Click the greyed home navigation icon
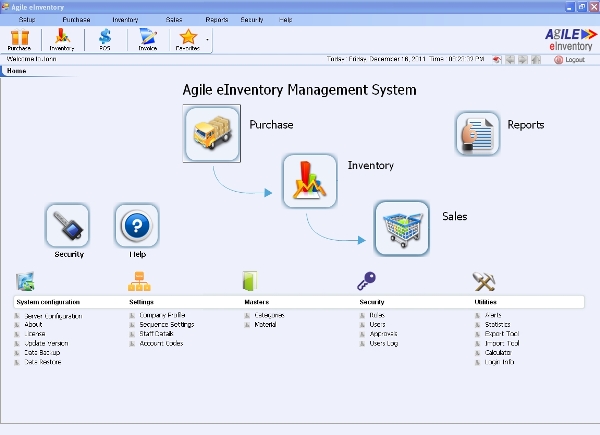 536,60
